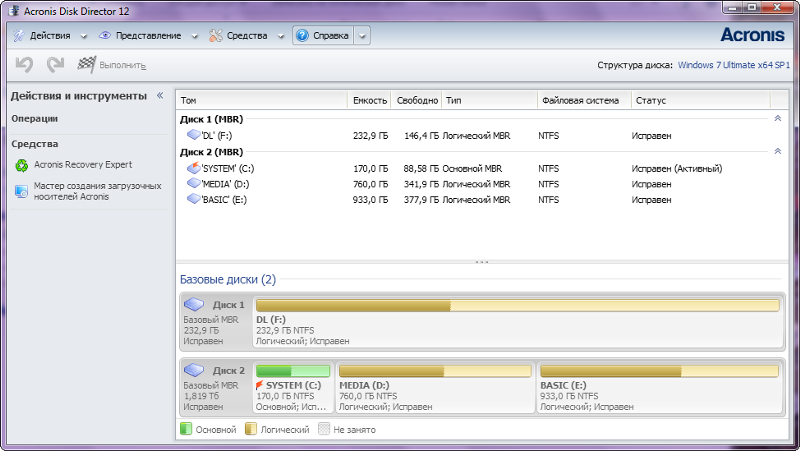Open the Действия menu
The image size is (800, 451).
pos(50,36)
